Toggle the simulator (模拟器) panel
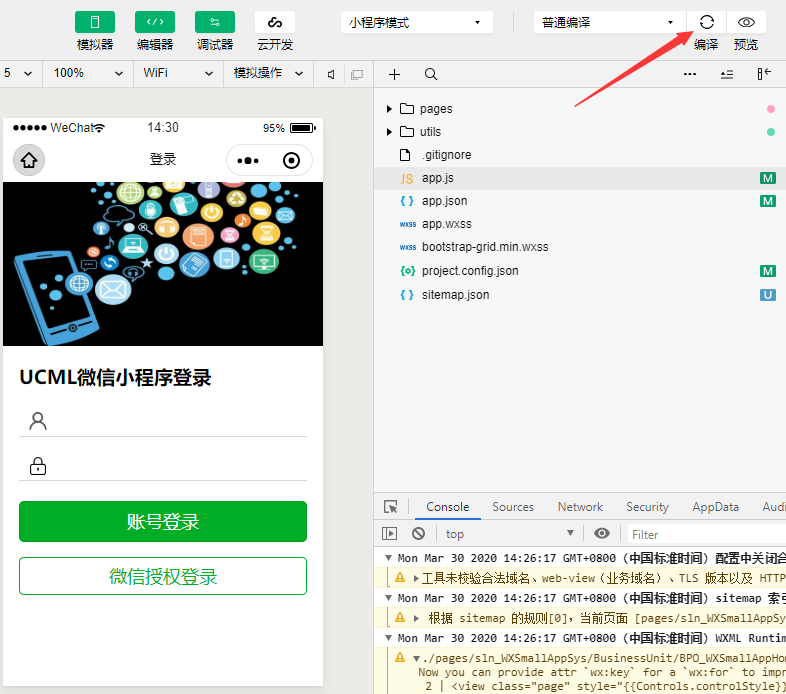 (x=95, y=22)
